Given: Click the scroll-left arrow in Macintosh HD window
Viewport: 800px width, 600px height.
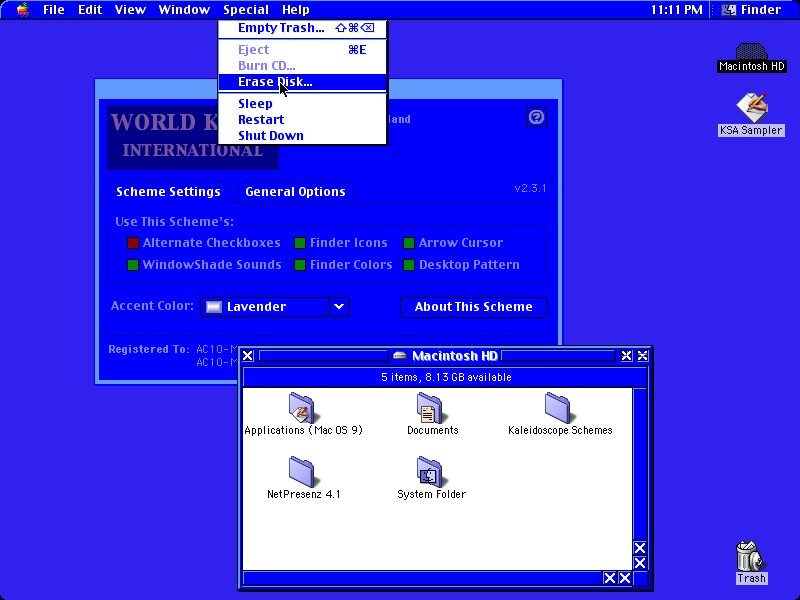Looking at the screenshot, I should [610, 578].
